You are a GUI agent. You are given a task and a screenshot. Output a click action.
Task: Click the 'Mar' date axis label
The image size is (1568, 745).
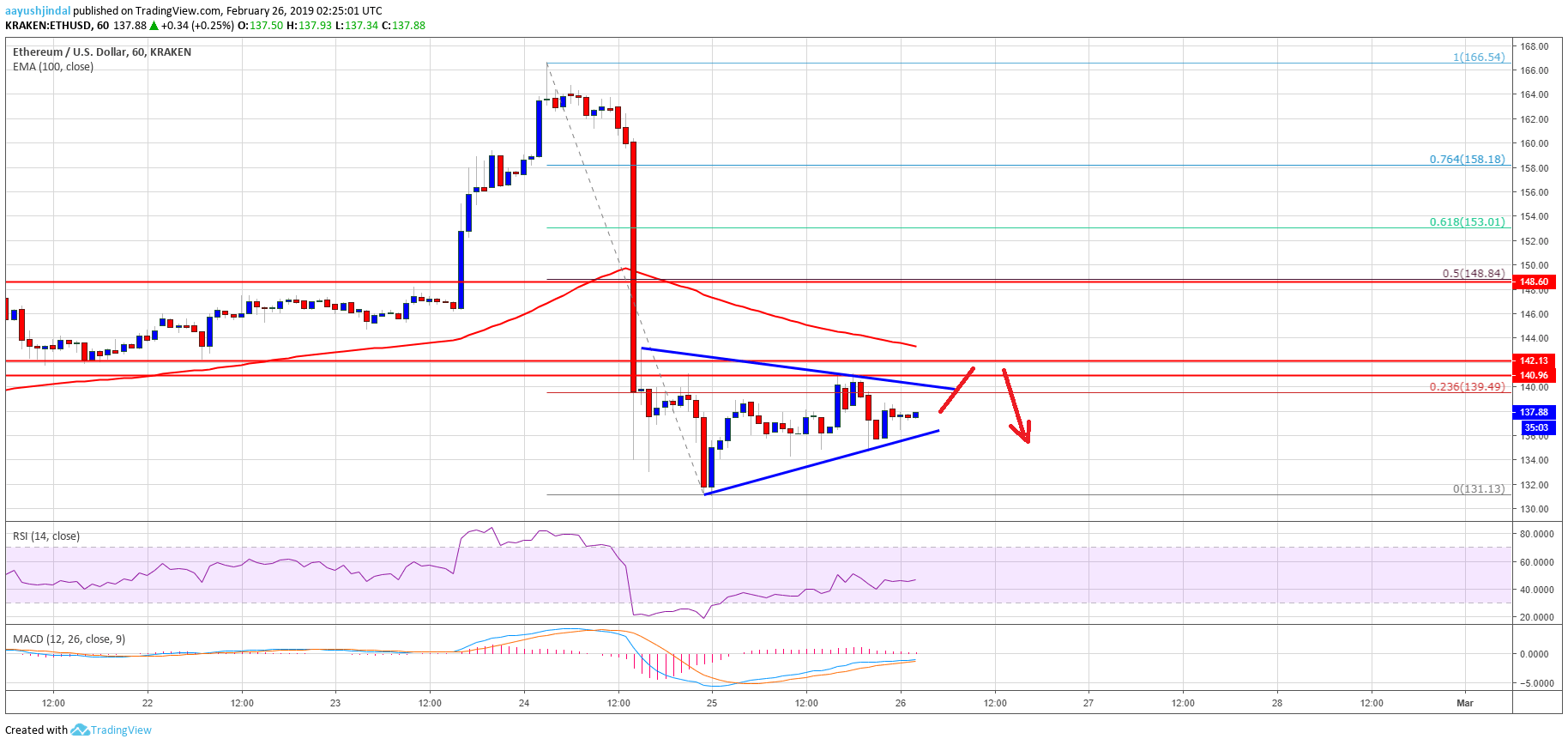(1465, 703)
